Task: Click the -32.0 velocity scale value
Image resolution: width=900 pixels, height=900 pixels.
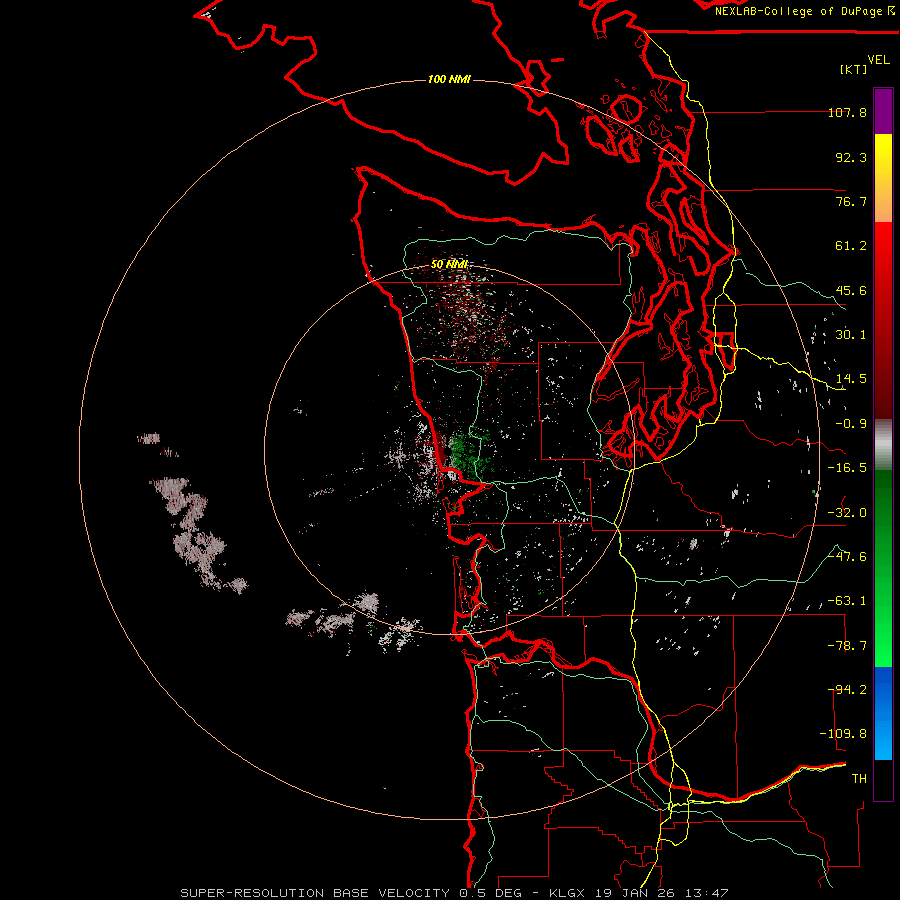Action: pyautogui.click(x=847, y=513)
